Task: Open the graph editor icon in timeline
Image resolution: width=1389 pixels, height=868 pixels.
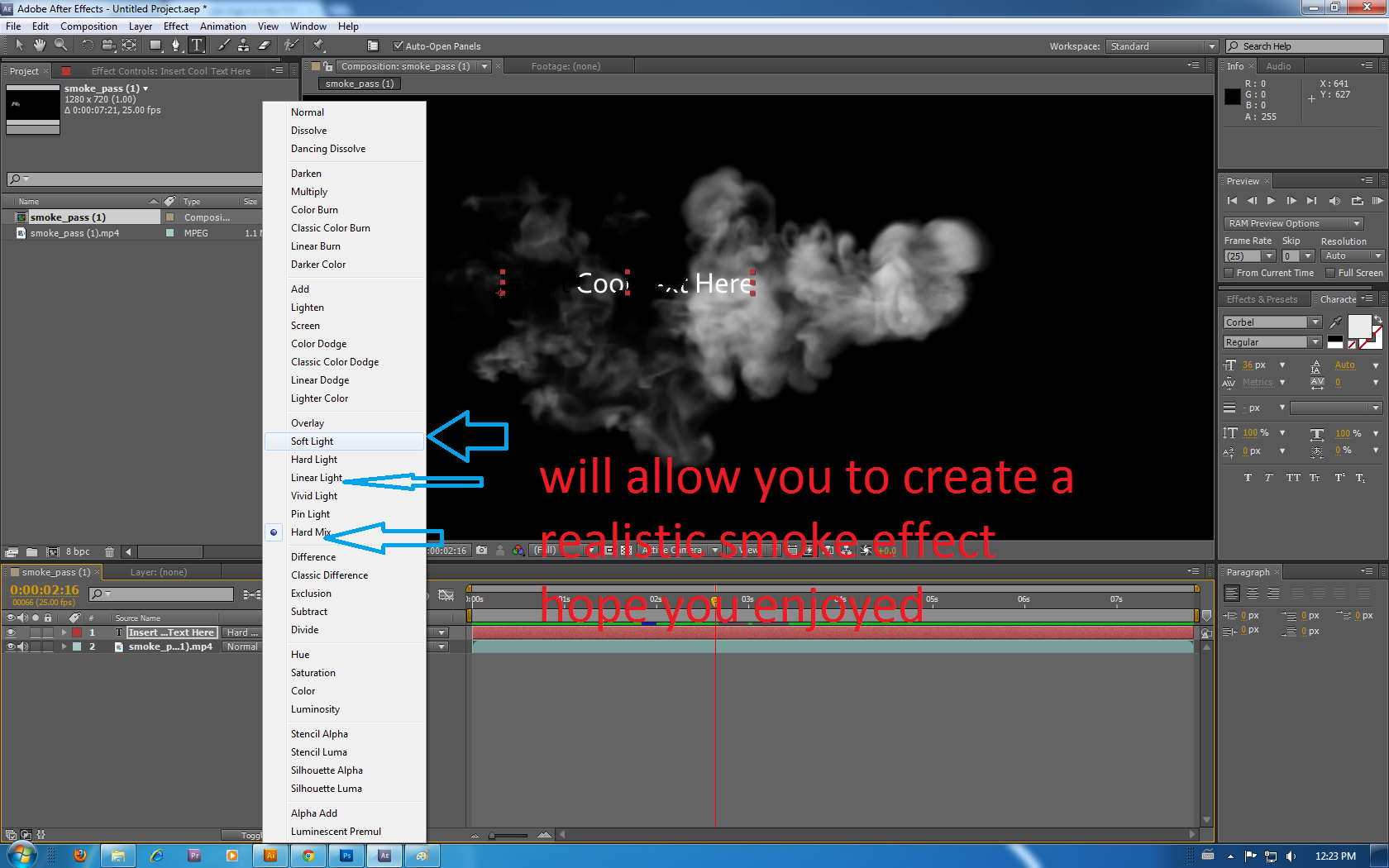Action: [x=446, y=594]
